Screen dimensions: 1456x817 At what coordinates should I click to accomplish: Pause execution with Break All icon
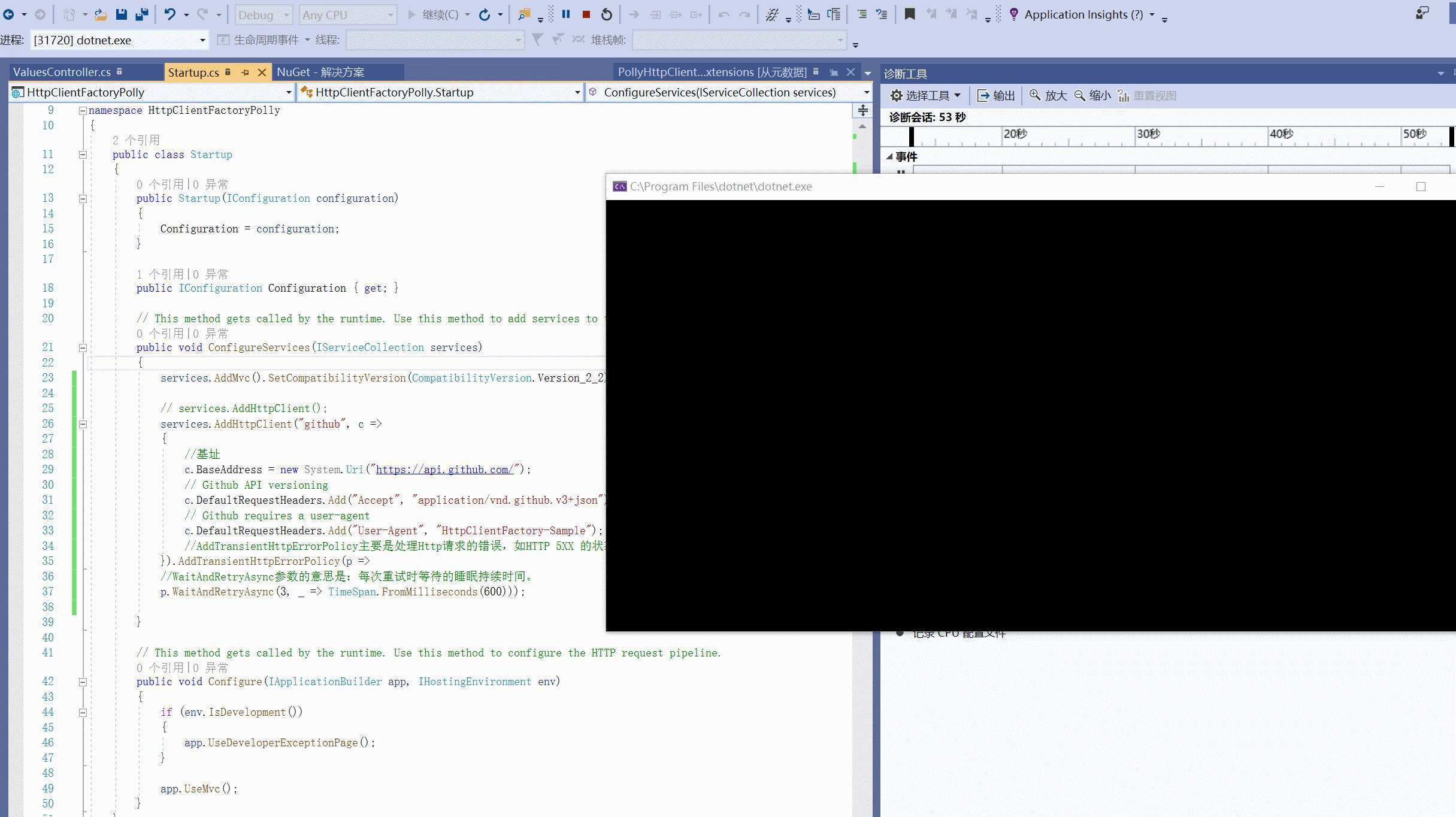point(565,14)
